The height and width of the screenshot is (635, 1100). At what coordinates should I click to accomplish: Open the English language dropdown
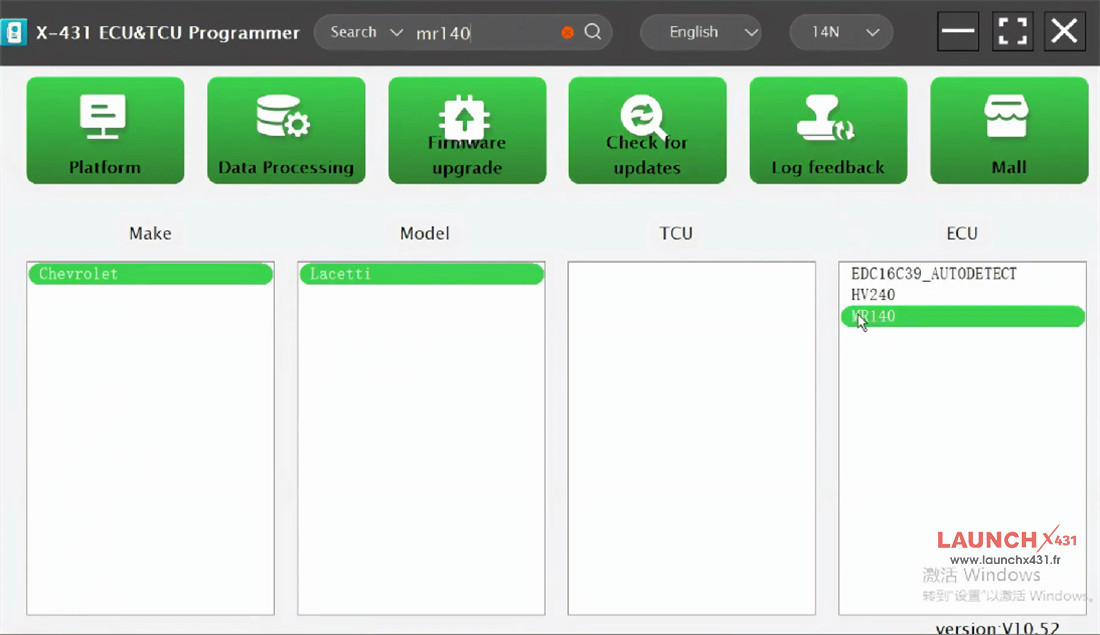(700, 32)
